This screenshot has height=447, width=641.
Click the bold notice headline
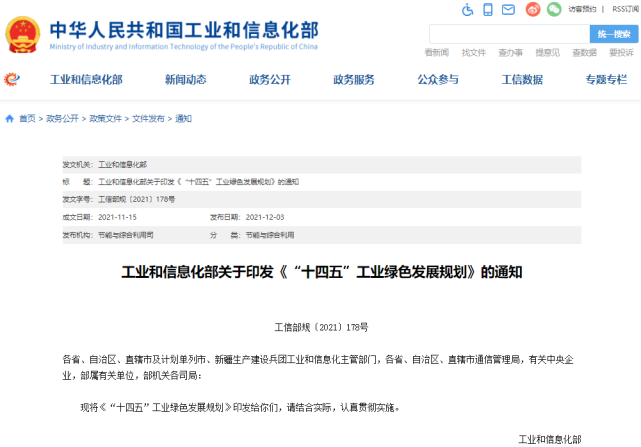(x=322, y=272)
